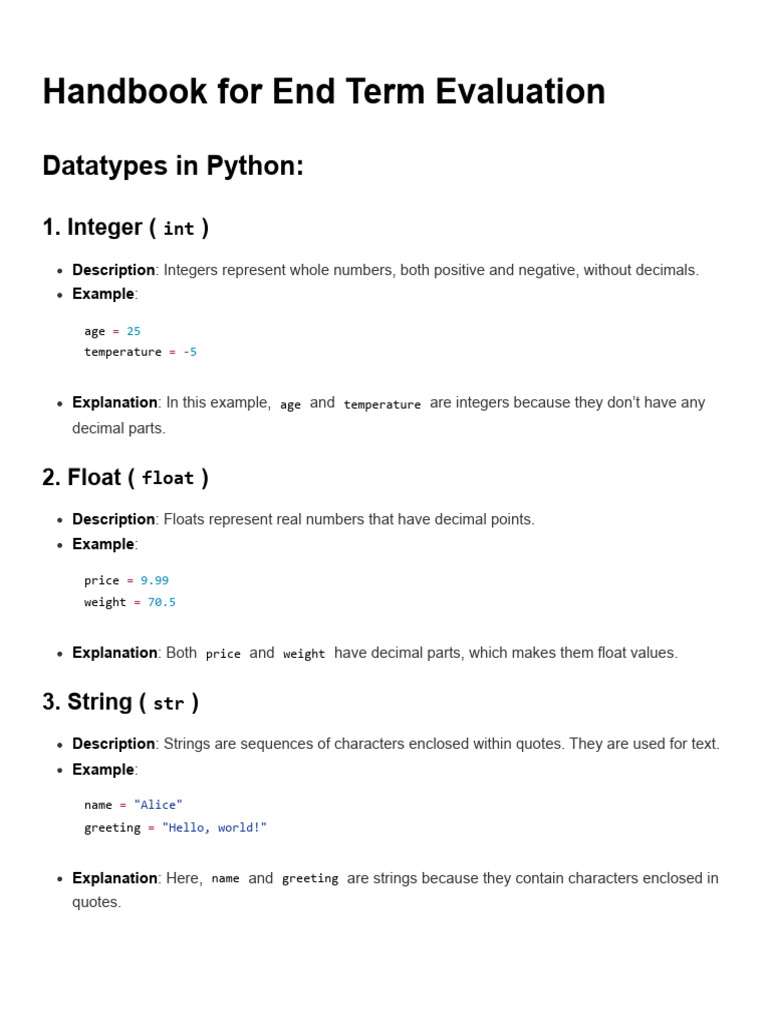Click the Float description about decimal points
768x1024 pixels.
pyautogui.click(x=303, y=520)
